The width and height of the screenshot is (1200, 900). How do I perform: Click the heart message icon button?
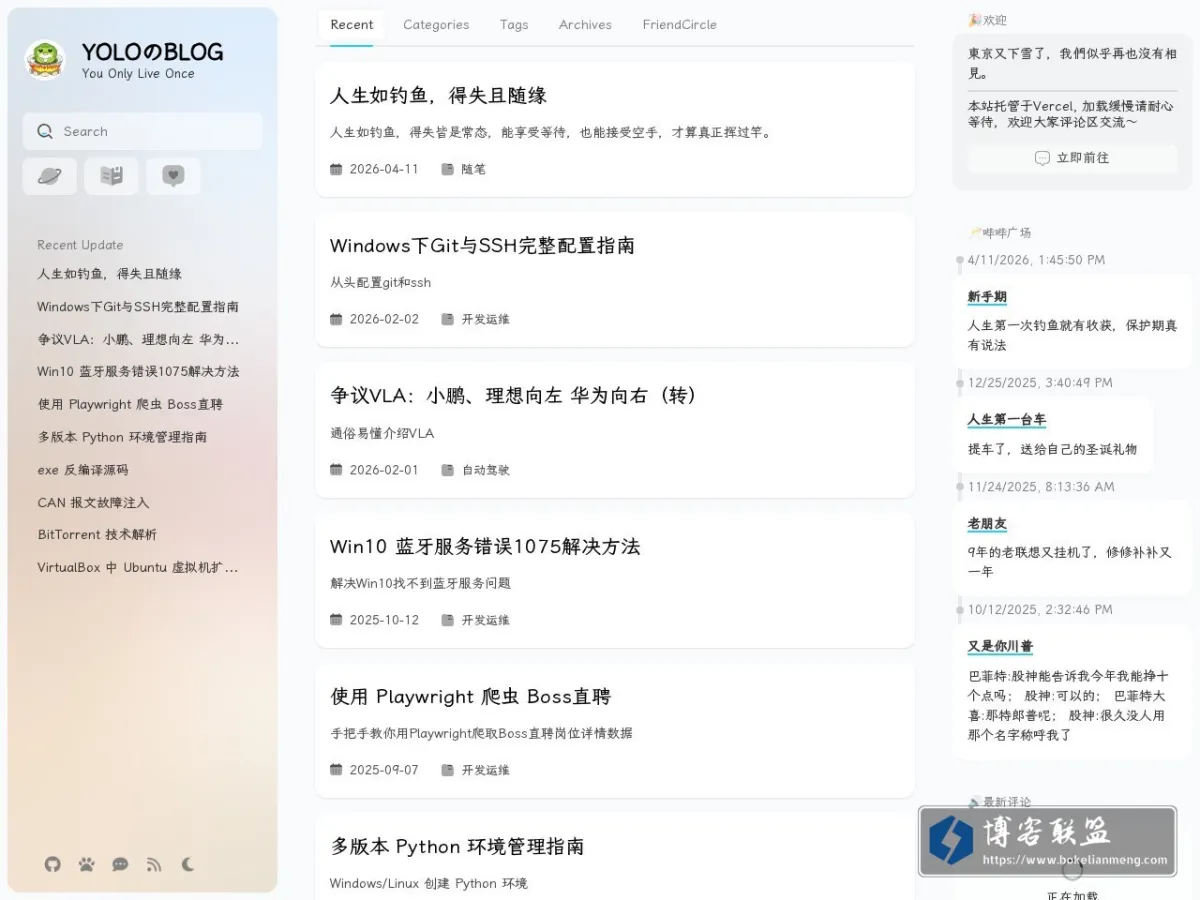pos(173,176)
